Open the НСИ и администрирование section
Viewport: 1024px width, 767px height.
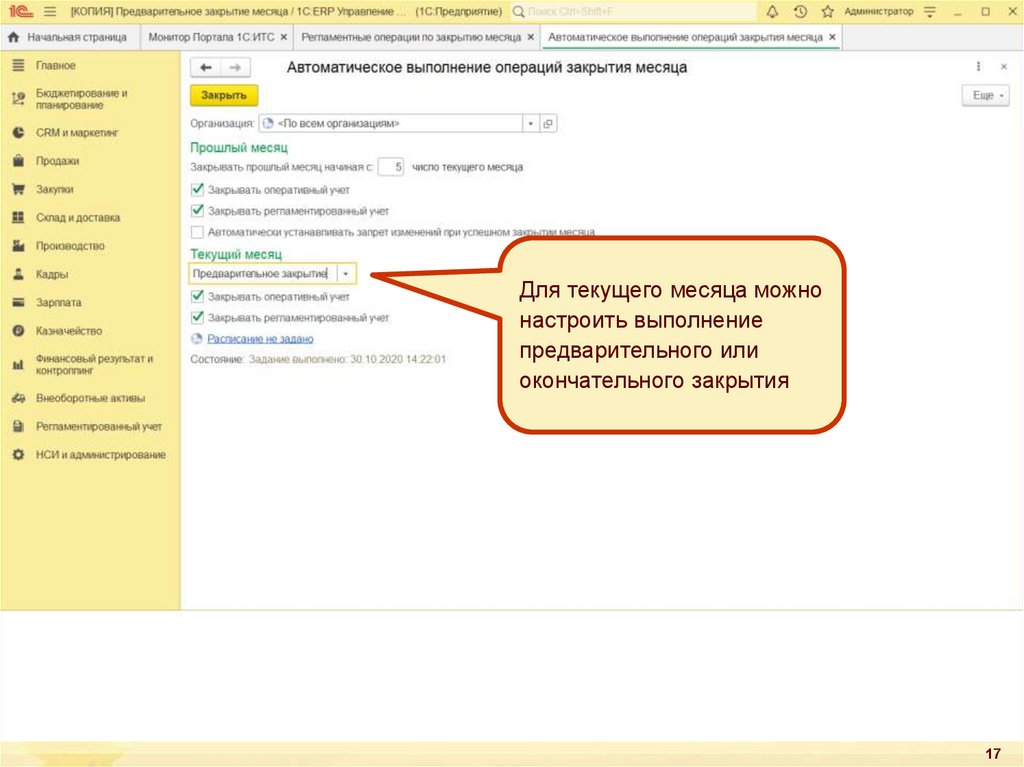100,454
